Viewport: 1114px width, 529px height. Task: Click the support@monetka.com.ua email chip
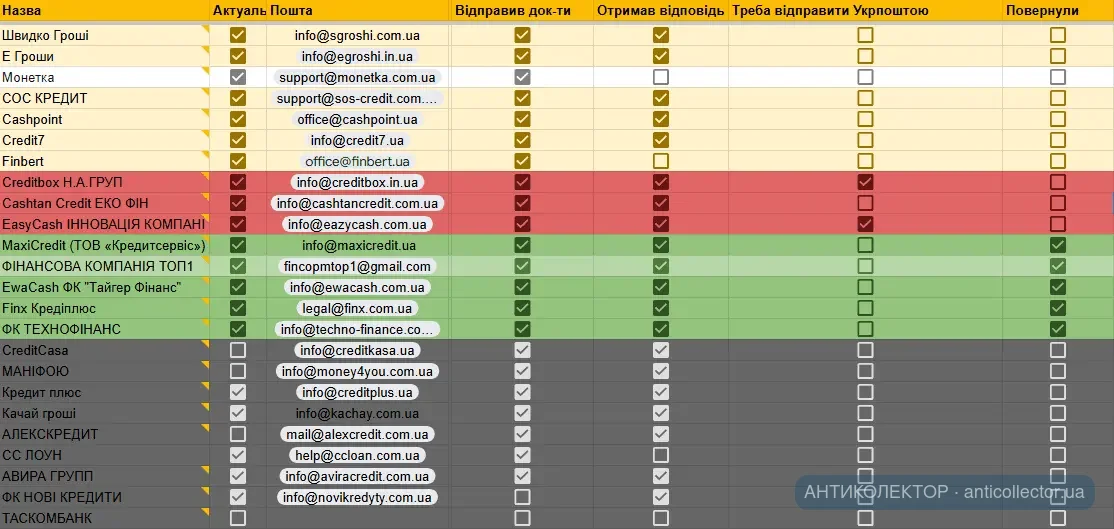pyautogui.click(x=357, y=77)
